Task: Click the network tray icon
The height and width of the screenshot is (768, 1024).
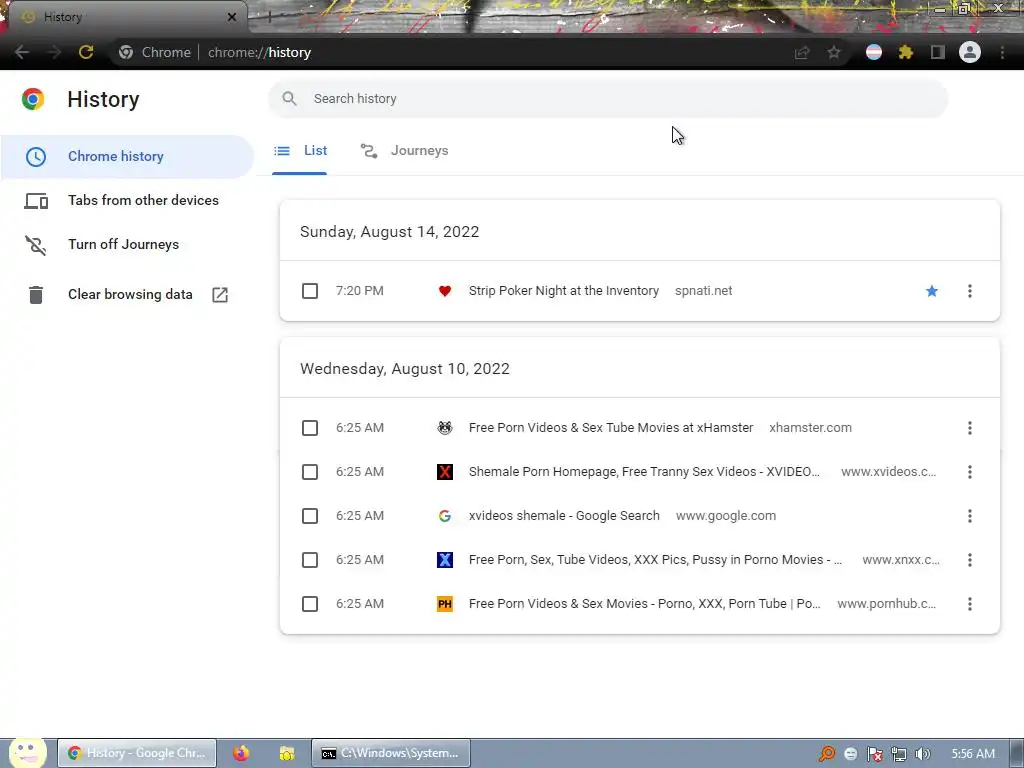Action: click(899, 754)
